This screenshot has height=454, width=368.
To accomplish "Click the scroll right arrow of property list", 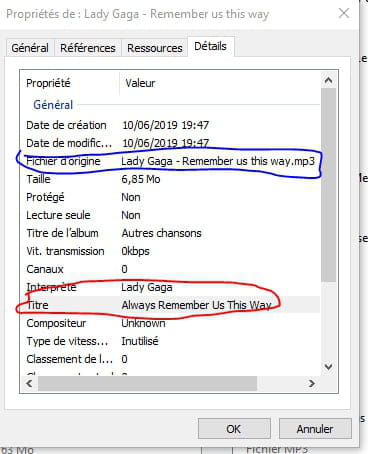I will pos(311,384).
